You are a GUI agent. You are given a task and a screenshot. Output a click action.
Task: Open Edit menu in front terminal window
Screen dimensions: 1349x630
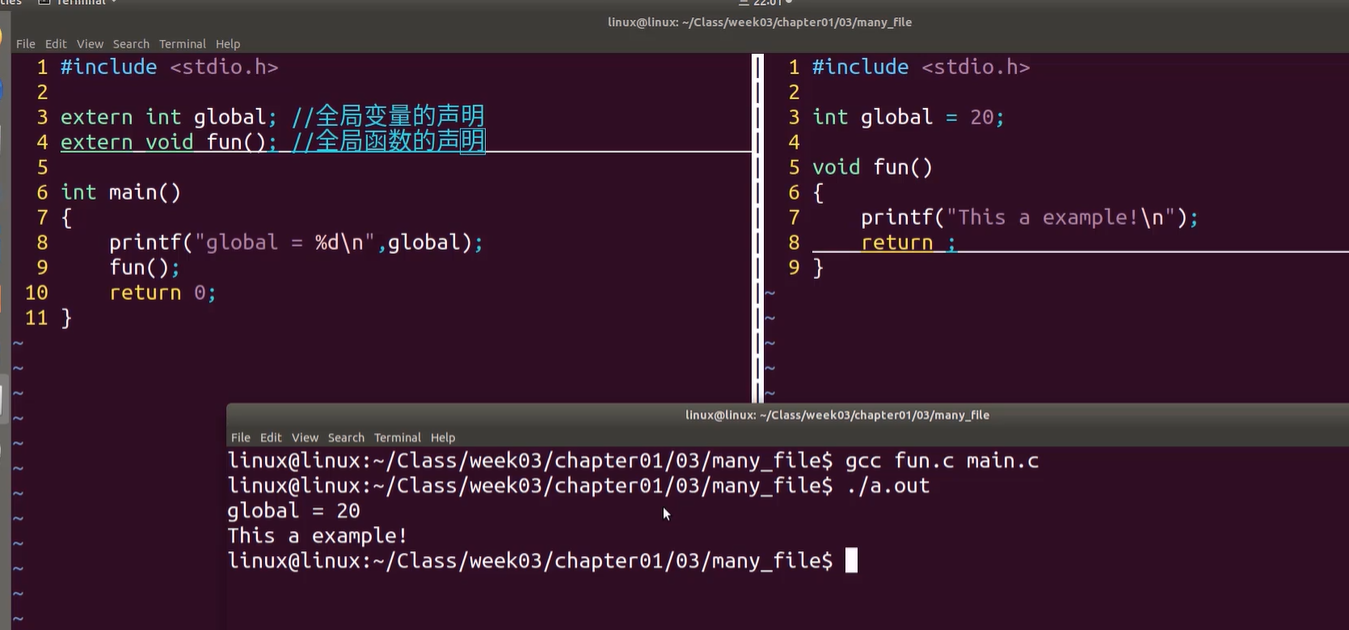(271, 438)
